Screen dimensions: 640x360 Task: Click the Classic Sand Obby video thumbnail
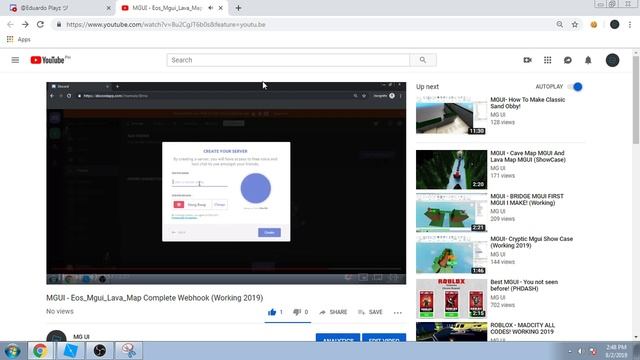tap(451, 116)
